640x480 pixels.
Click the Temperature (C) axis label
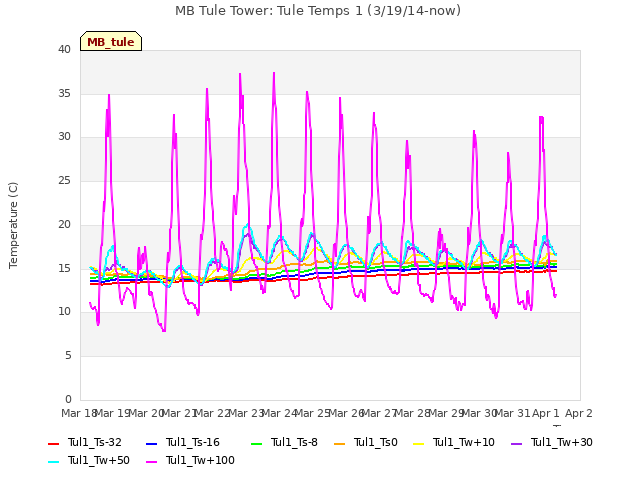[13, 225]
